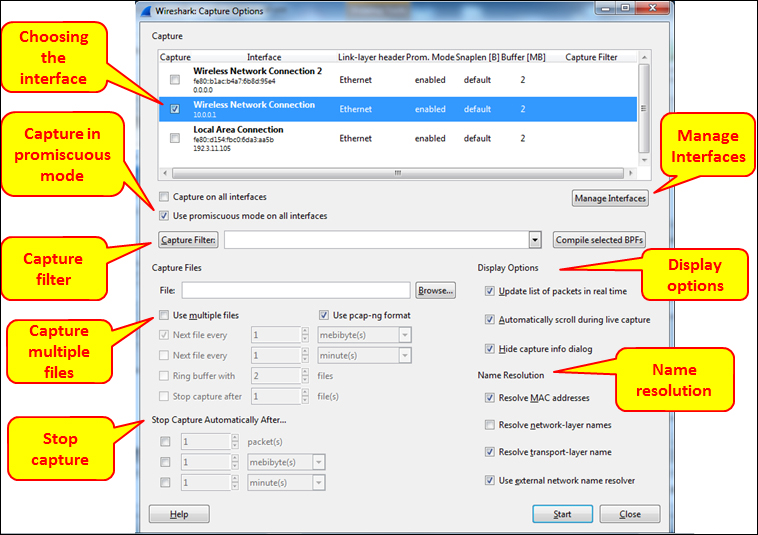This screenshot has width=758, height=535.
Task: Enable stop capture after mebibyte(s) checkbox
Action: tap(165, 462)
